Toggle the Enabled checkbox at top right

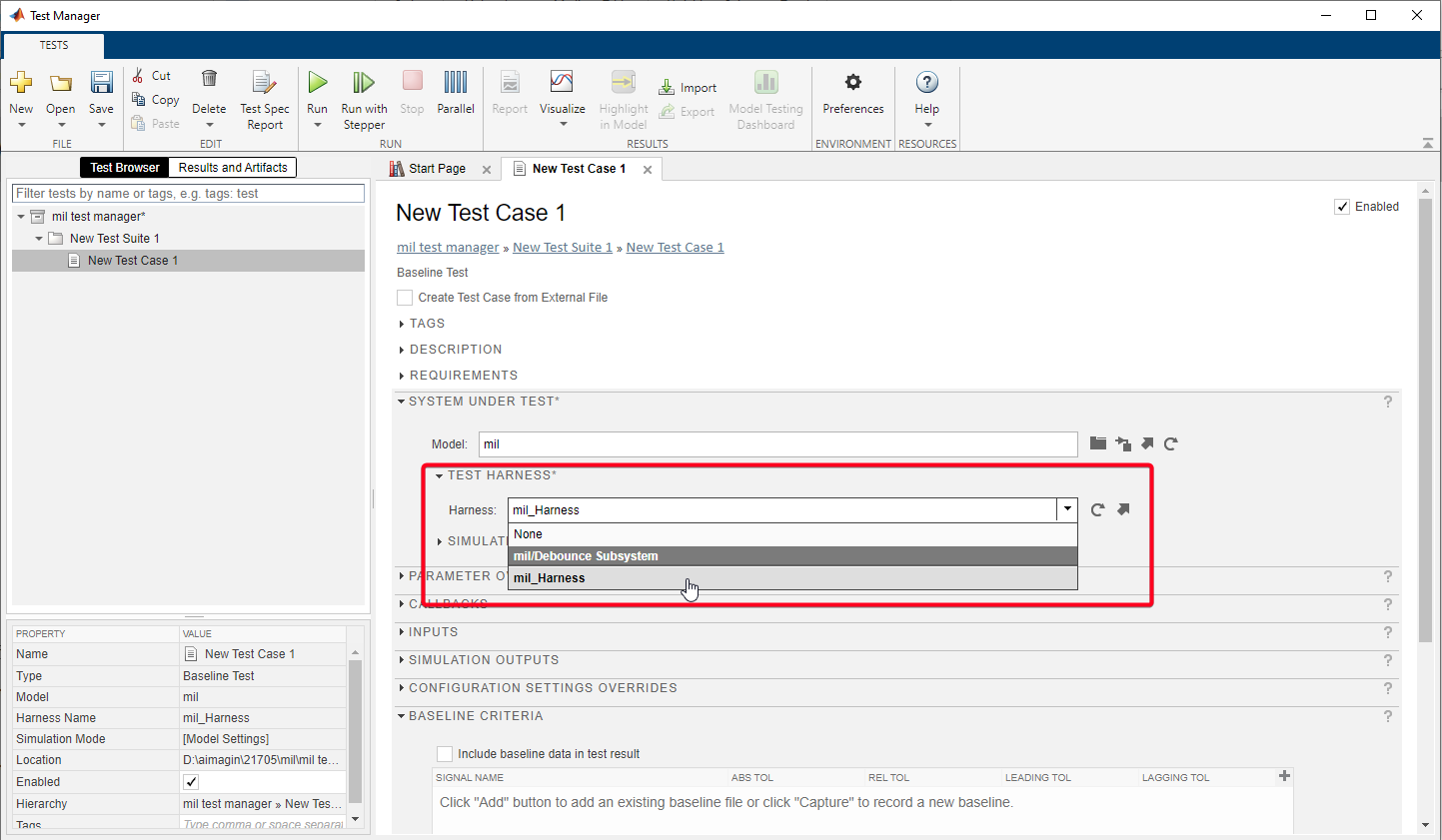(1342, 207)
